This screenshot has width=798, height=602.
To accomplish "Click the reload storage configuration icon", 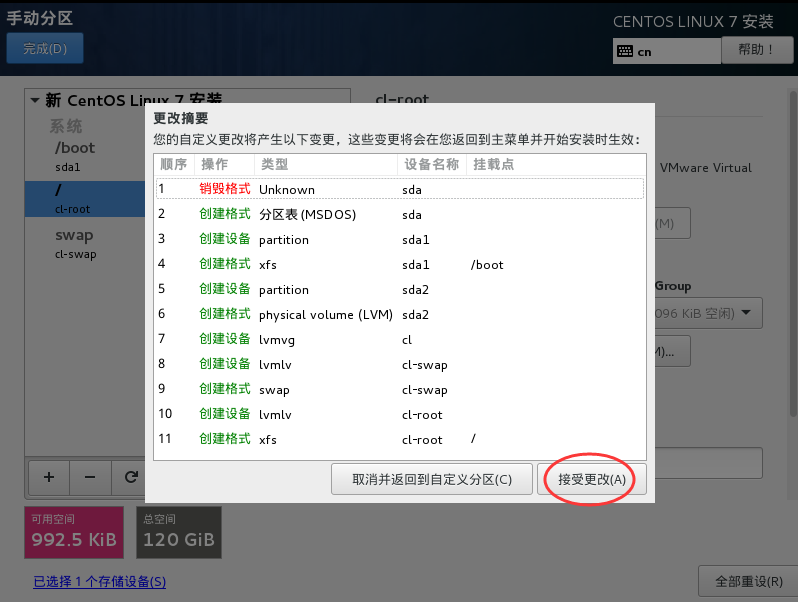I will click(130, 477).
